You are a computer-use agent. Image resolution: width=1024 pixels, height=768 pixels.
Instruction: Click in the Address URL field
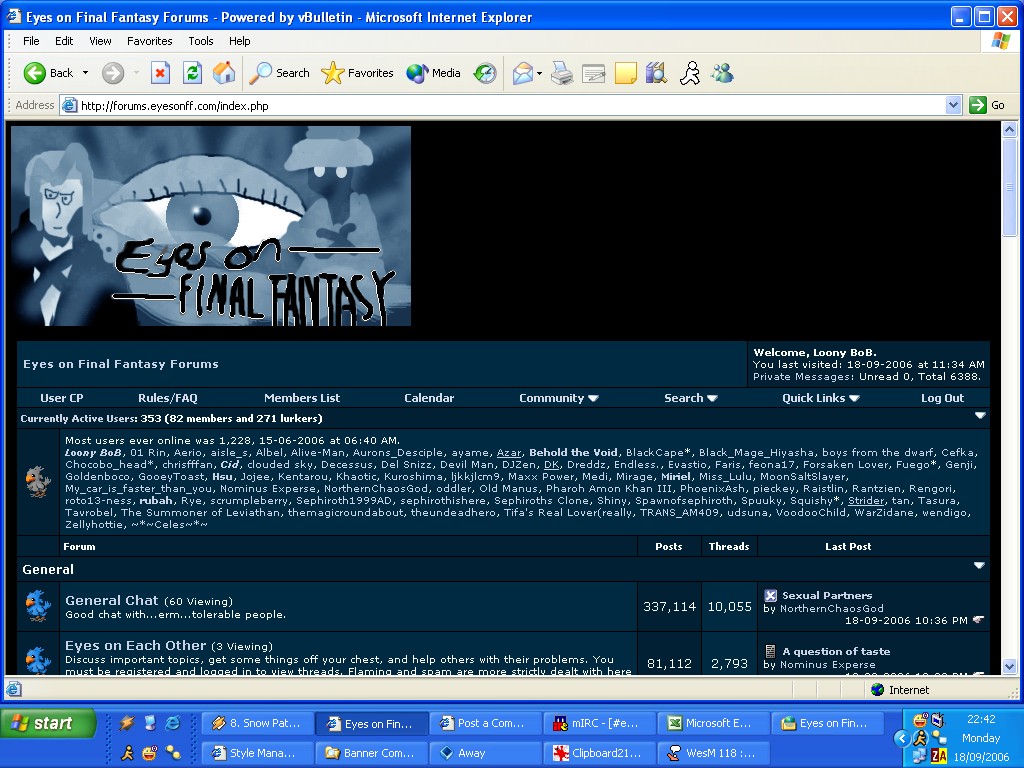coord(509,105)
